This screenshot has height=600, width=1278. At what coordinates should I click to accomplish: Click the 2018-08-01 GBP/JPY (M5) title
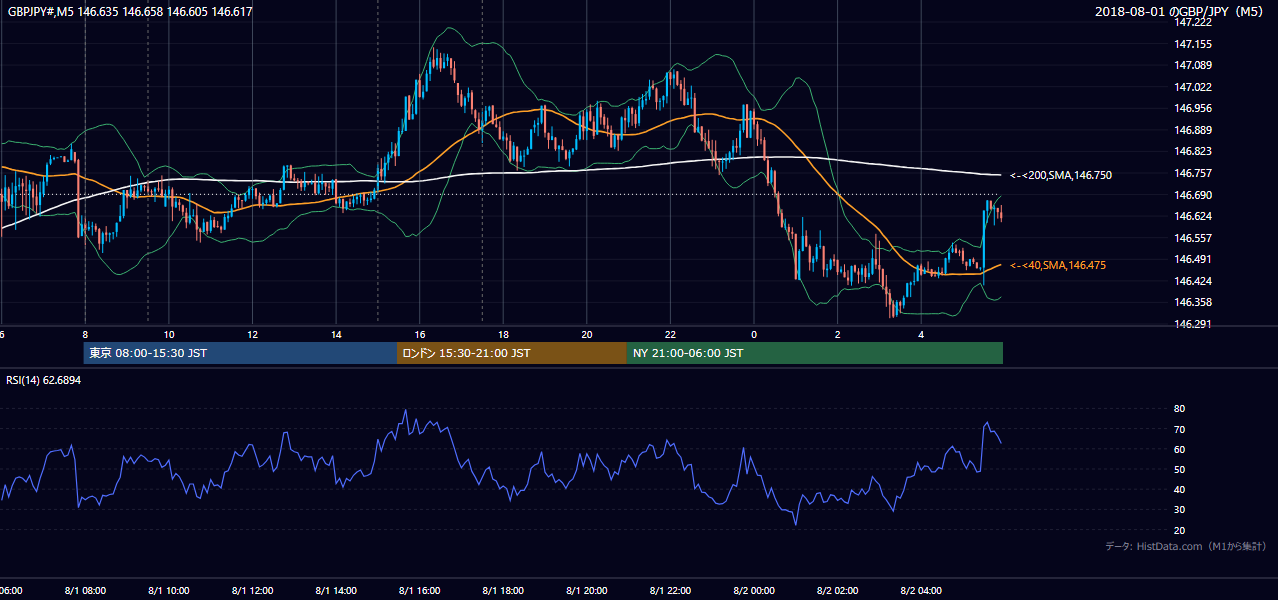coord(1180,12)
